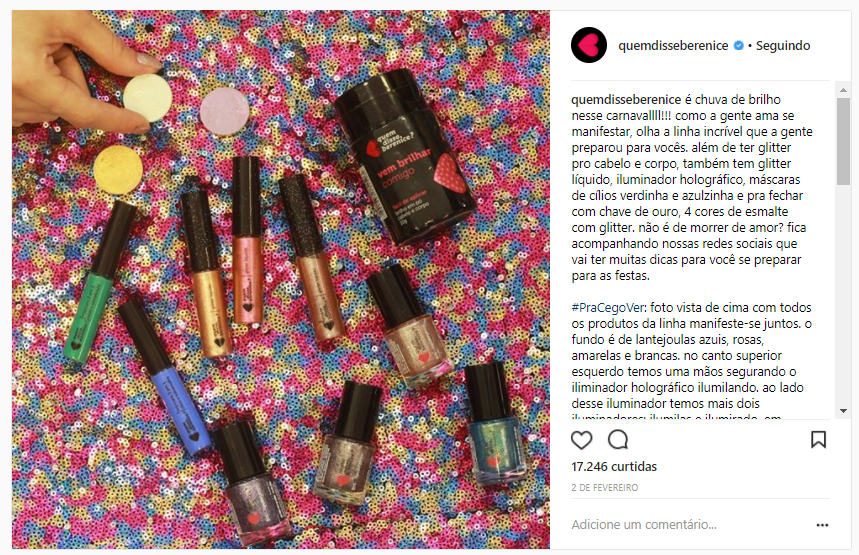
Task: Click the verified badge beside the username
Action: pyautogui.click(x=738, y=45)
